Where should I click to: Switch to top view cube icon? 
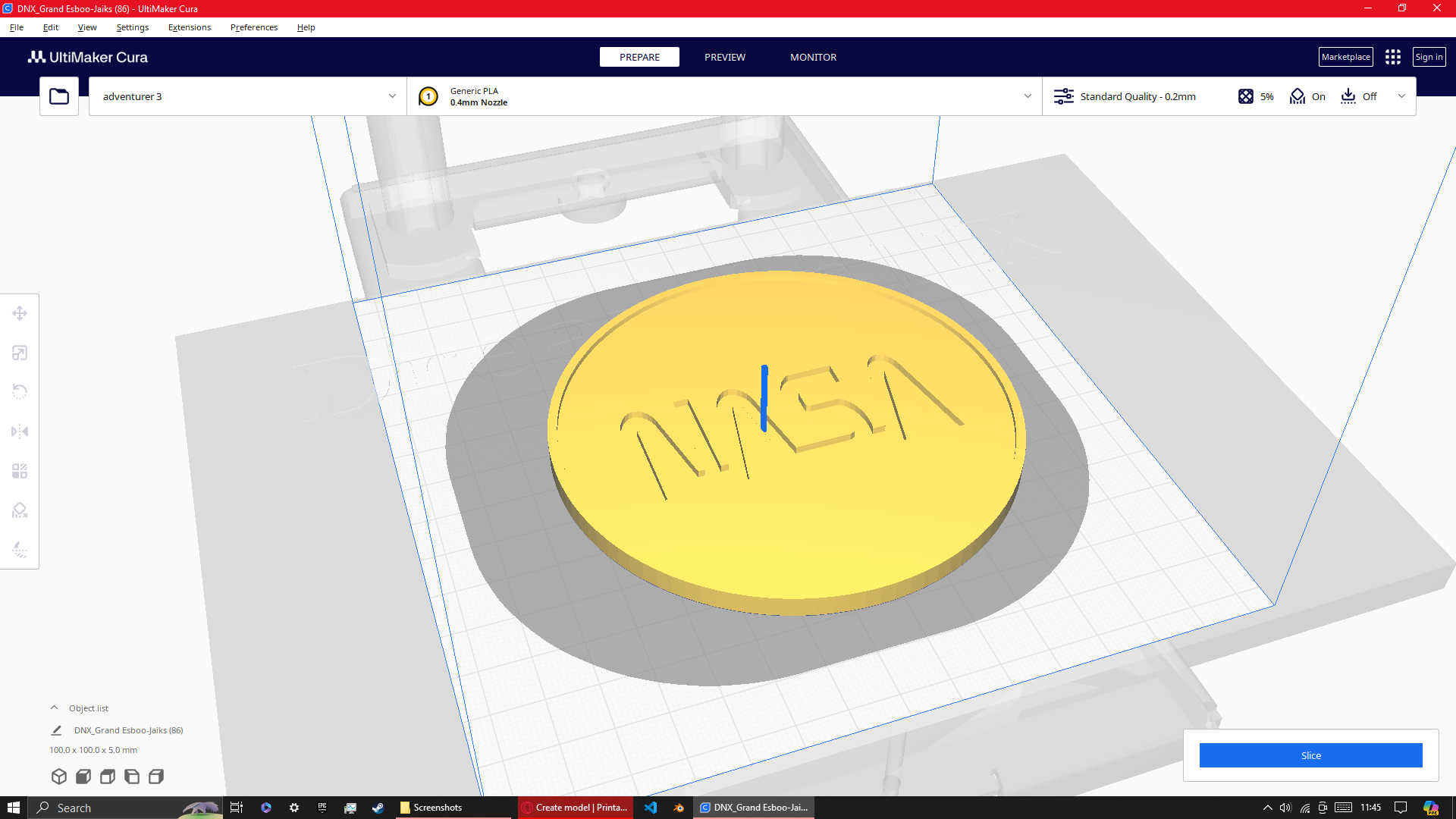(108, 777)
